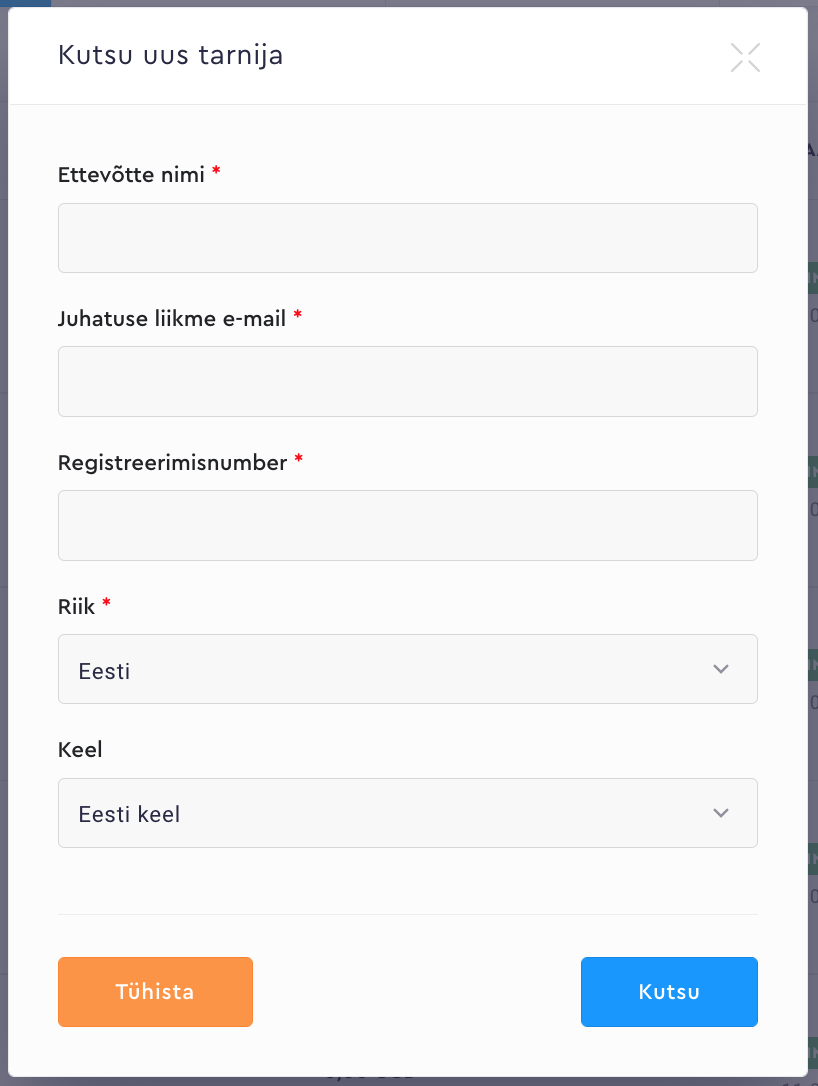Close the Kutsu uus tarnija dialog
Viewport: 818px width, 1086px height.
click(x=745, y=57)
